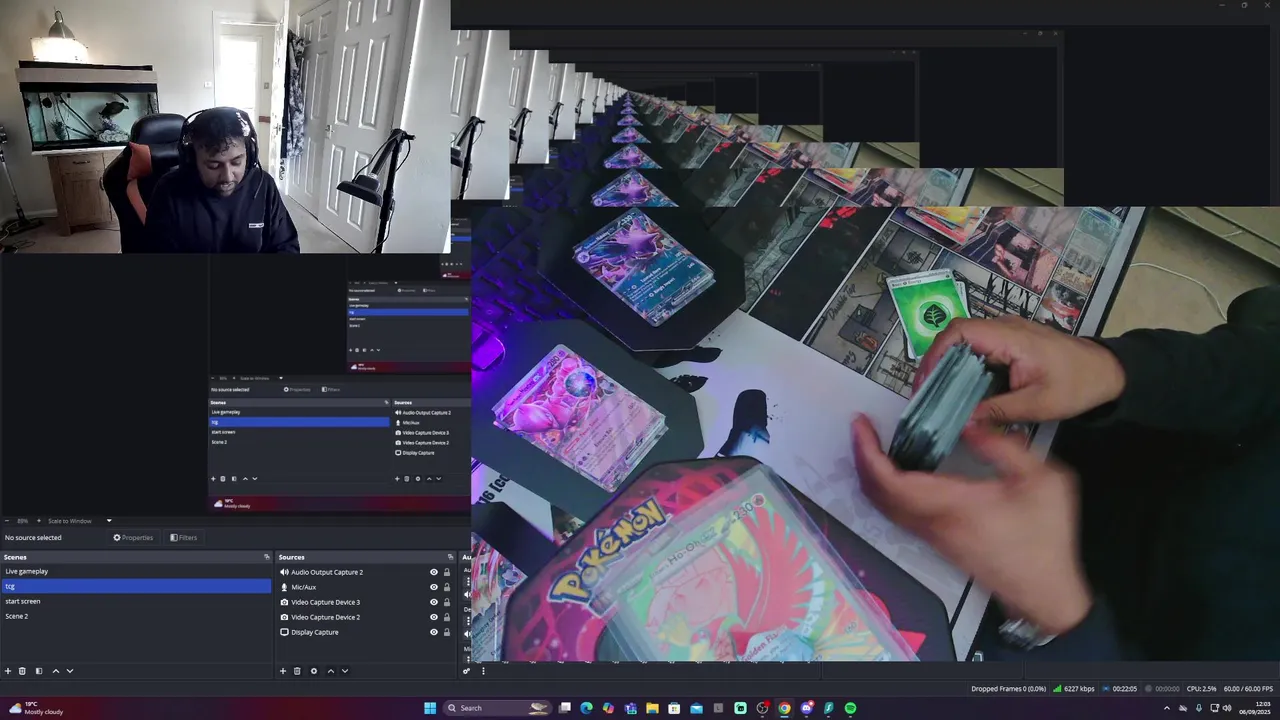Open Discord from the taskbar
Image resolution: width=1280 pixels, height=720 pixels.
point(806,708)
